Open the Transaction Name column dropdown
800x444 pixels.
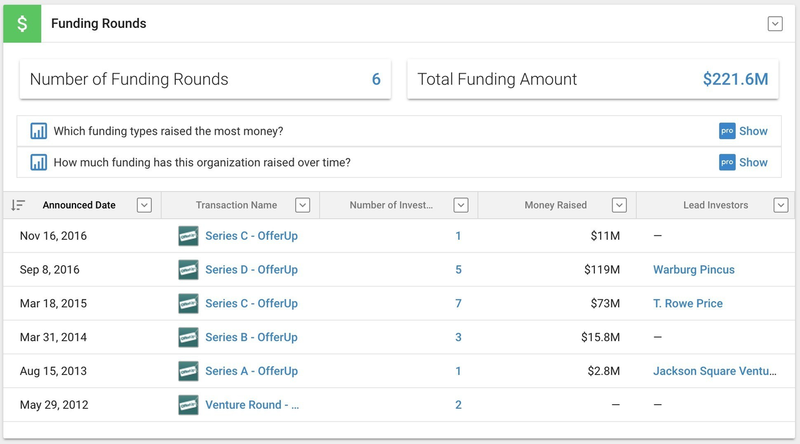click(x=303, y=205)
